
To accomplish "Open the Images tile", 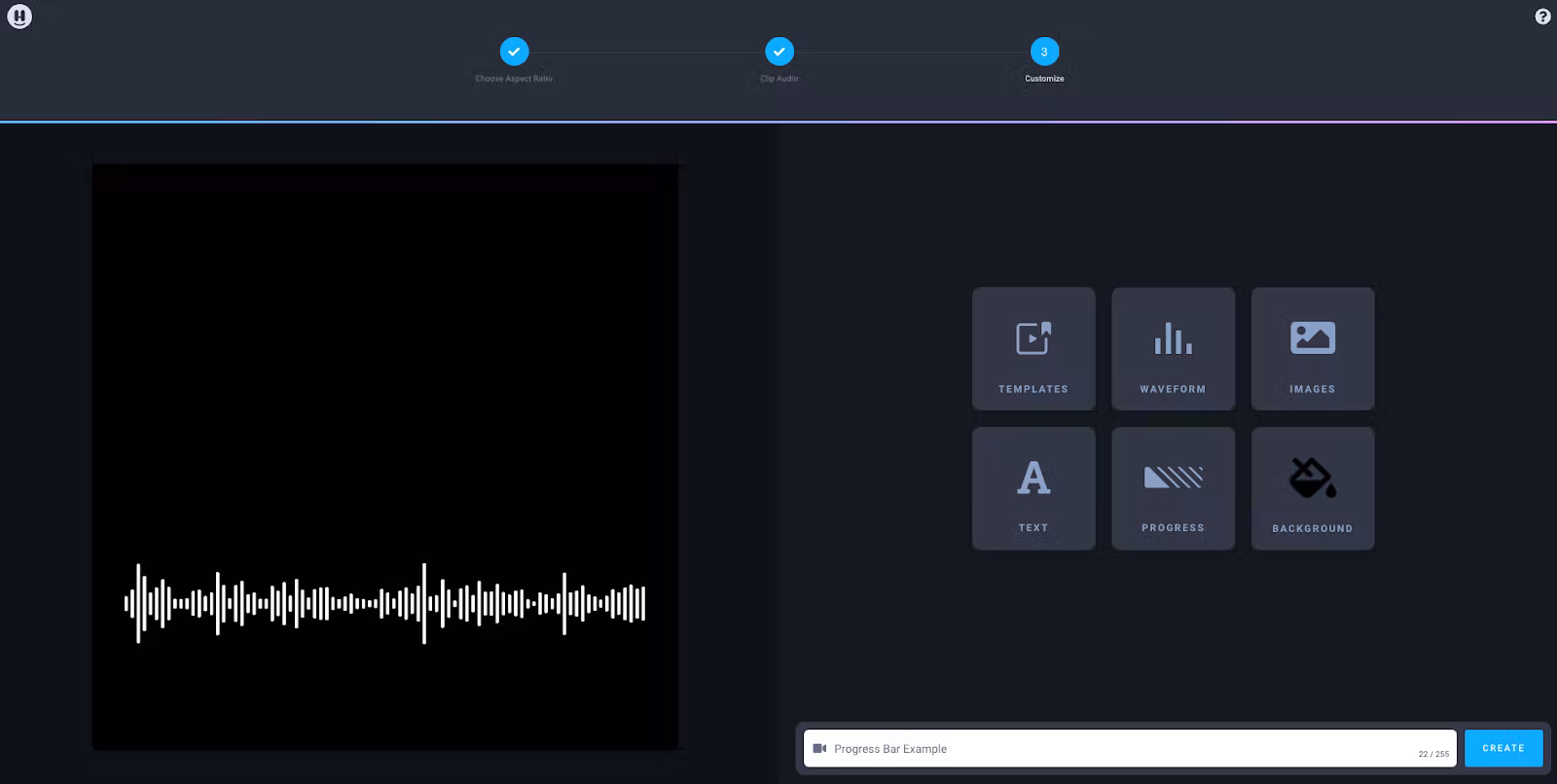I will coord(1313,348).
